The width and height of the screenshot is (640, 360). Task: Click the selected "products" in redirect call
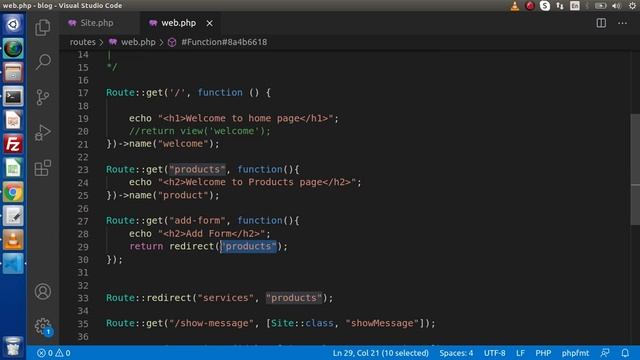[x=249, y=246]
